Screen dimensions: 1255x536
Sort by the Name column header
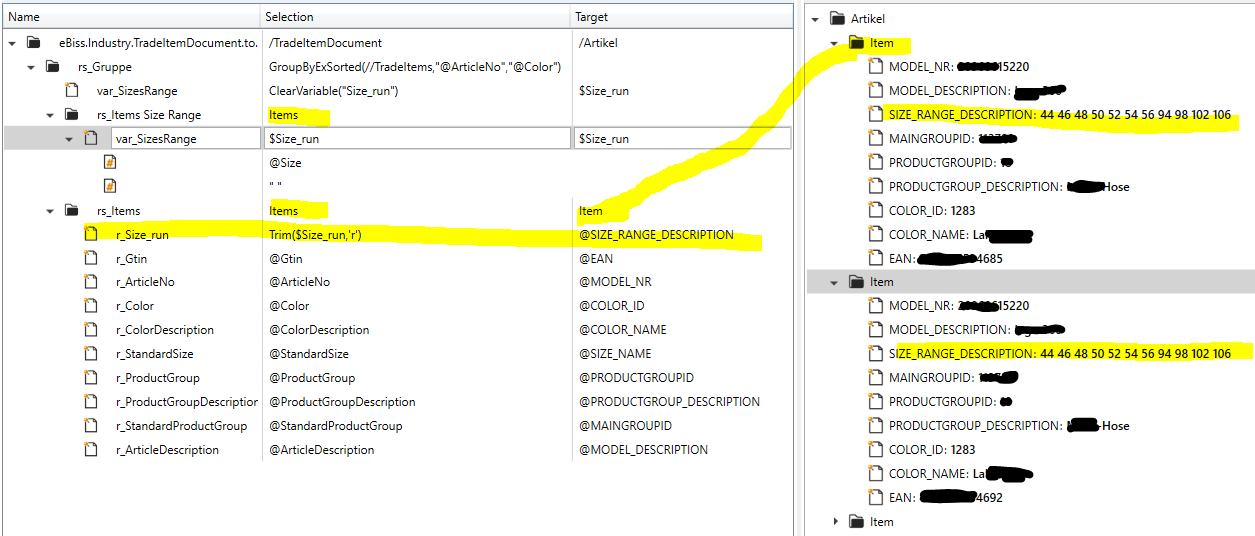(x=130, y=17)
